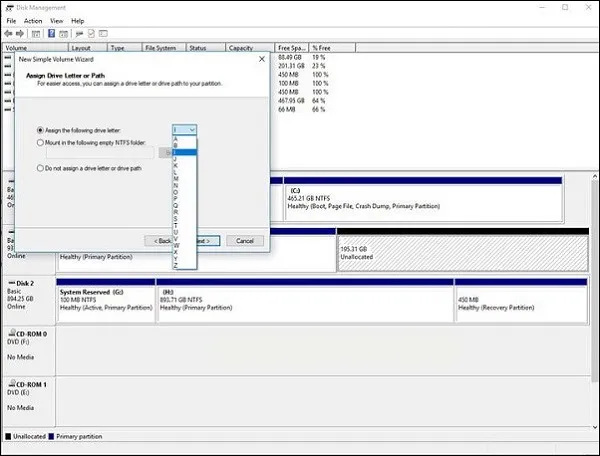Click the key-shaped toolbar icon
Screen dimensions: 600x456
click(x=79, y=34)
